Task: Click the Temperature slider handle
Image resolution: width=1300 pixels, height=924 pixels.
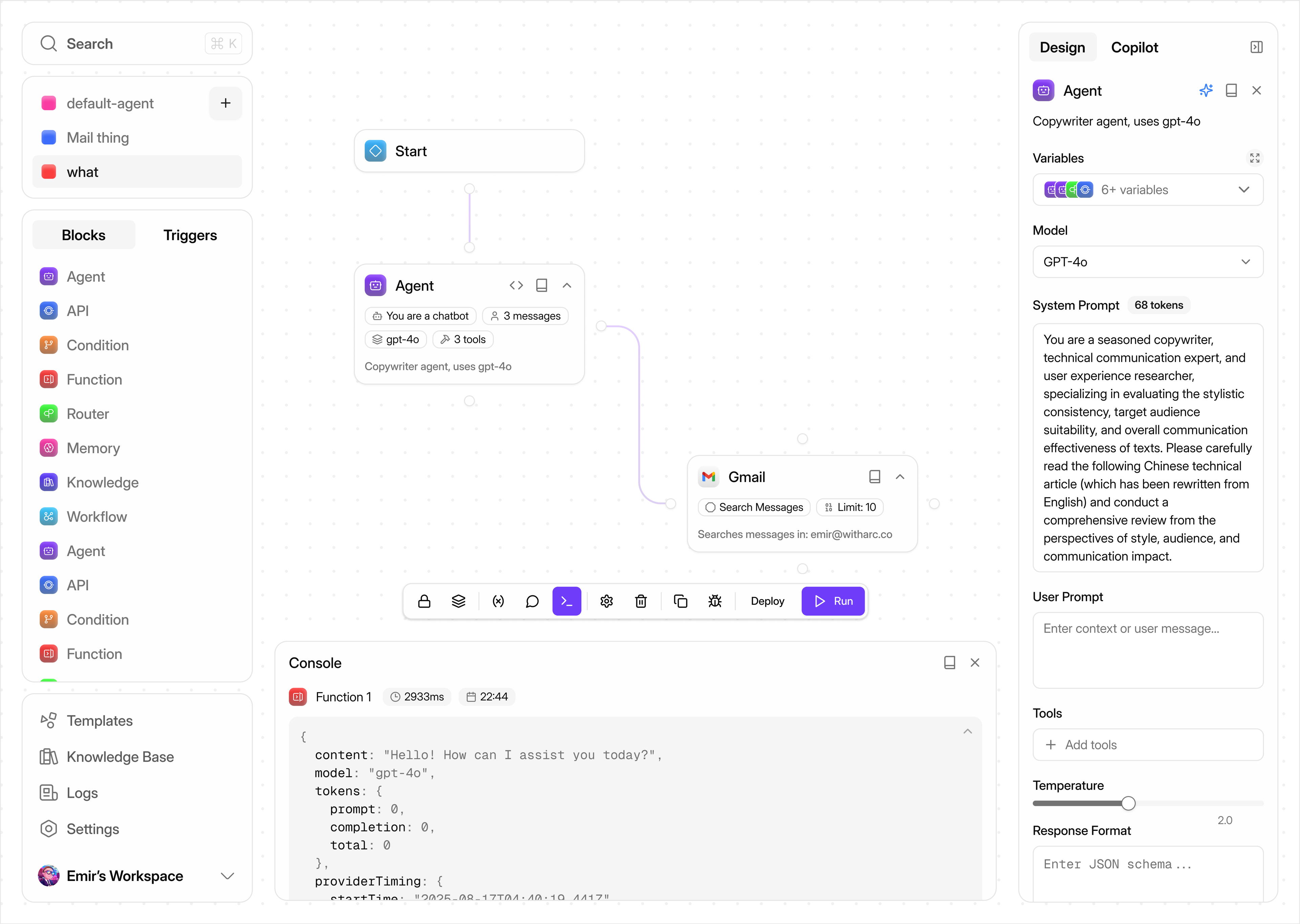Action: click(1128, 804)
